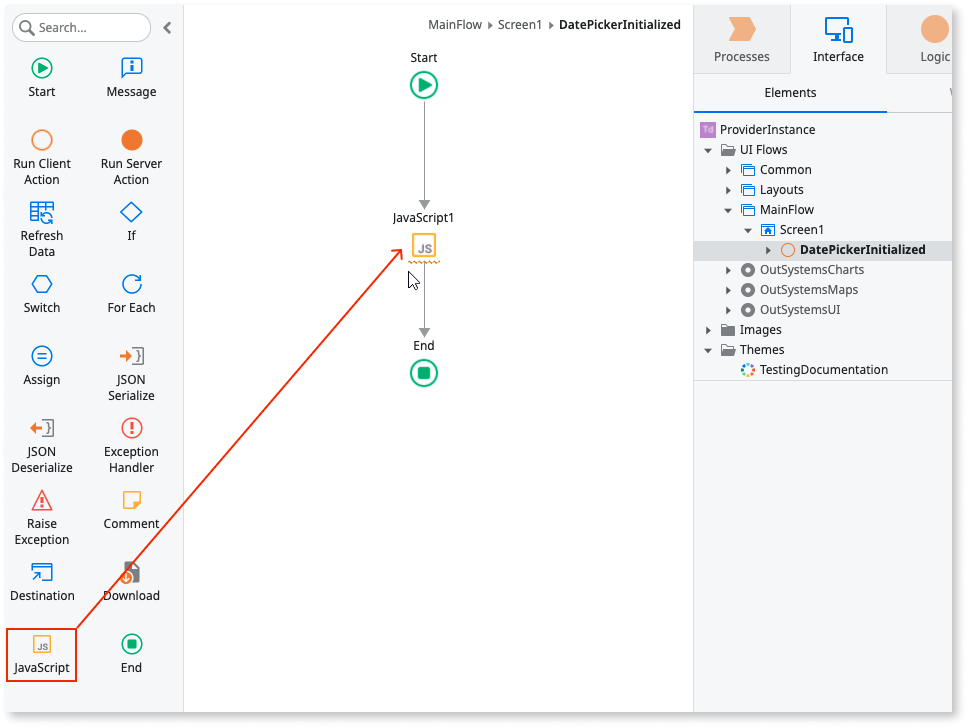Pick the For Each tool
Screen dimensions: 967x727
[x=130, y=294]
